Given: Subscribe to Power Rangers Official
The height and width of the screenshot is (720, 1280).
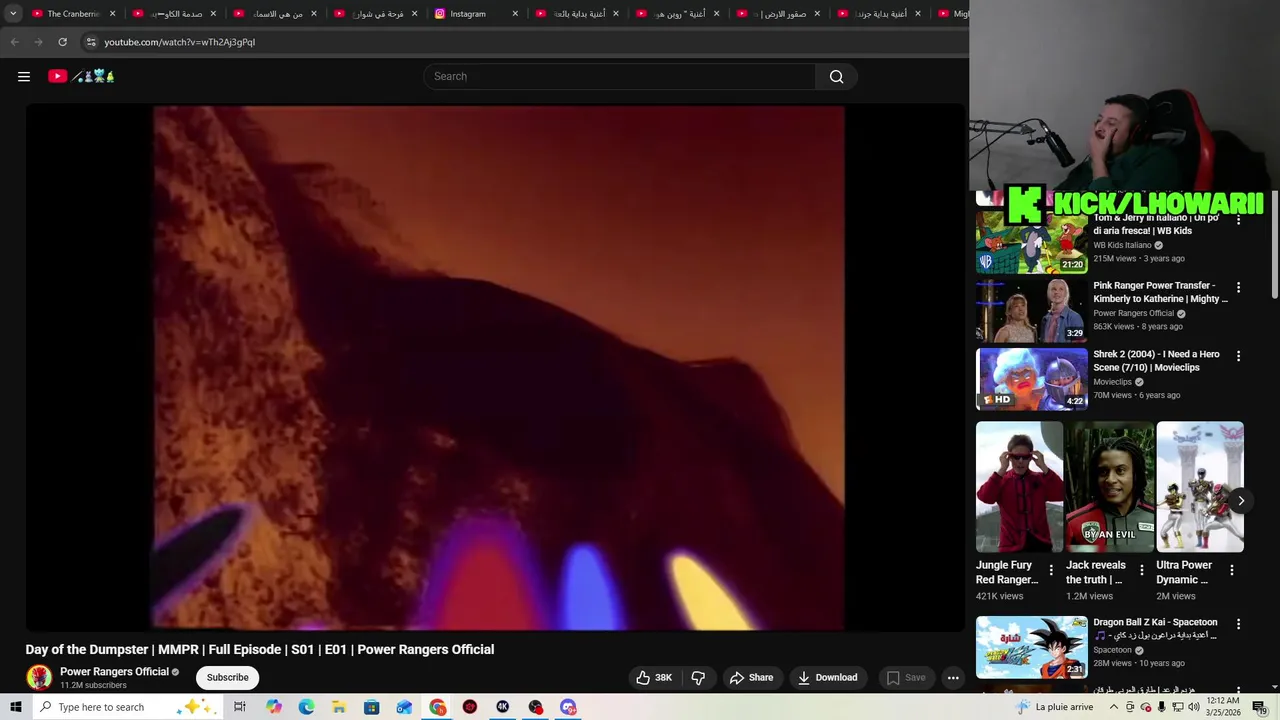Looking at the screenshot, I should click(227, 677).
